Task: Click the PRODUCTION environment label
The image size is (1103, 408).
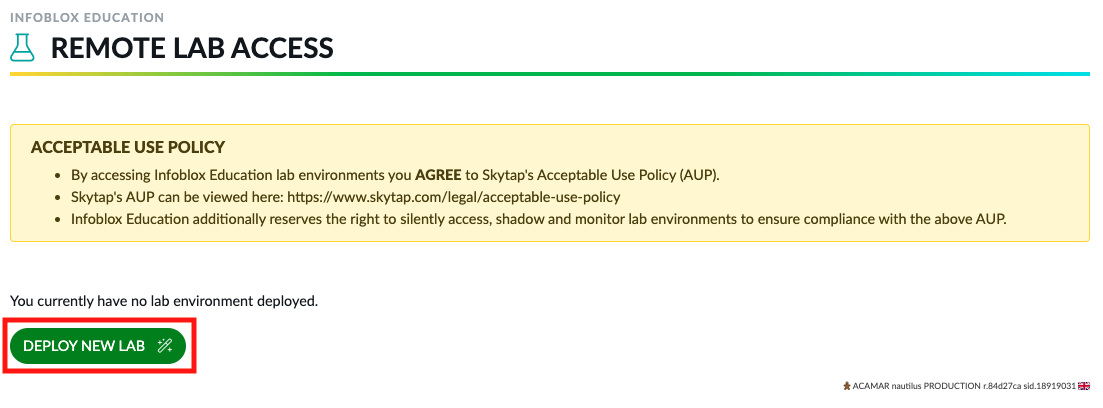Action: pos(954,385)
